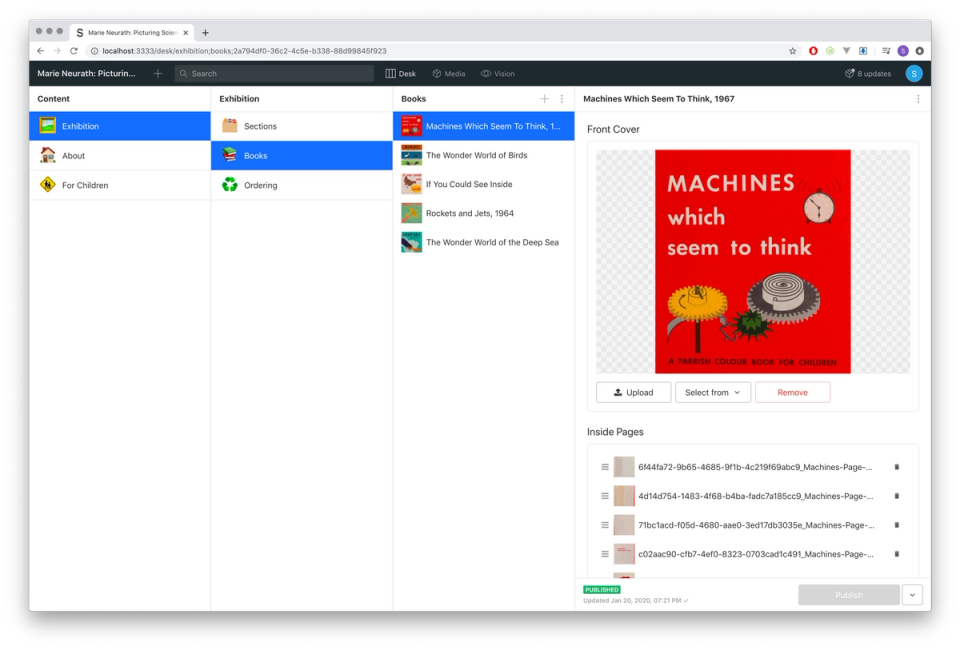View the 8 updates notice
The image size is (960, 650).
tap(868, 73)
